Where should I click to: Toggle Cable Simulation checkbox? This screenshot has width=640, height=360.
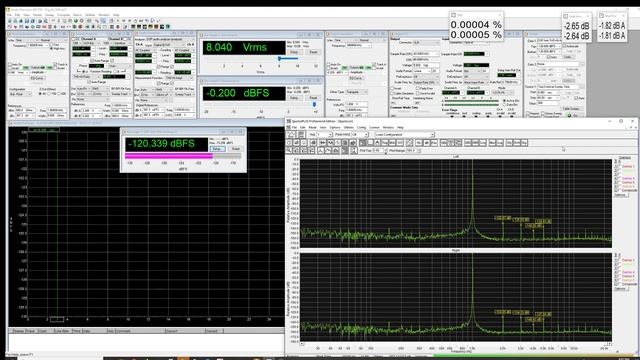(393, 93)
